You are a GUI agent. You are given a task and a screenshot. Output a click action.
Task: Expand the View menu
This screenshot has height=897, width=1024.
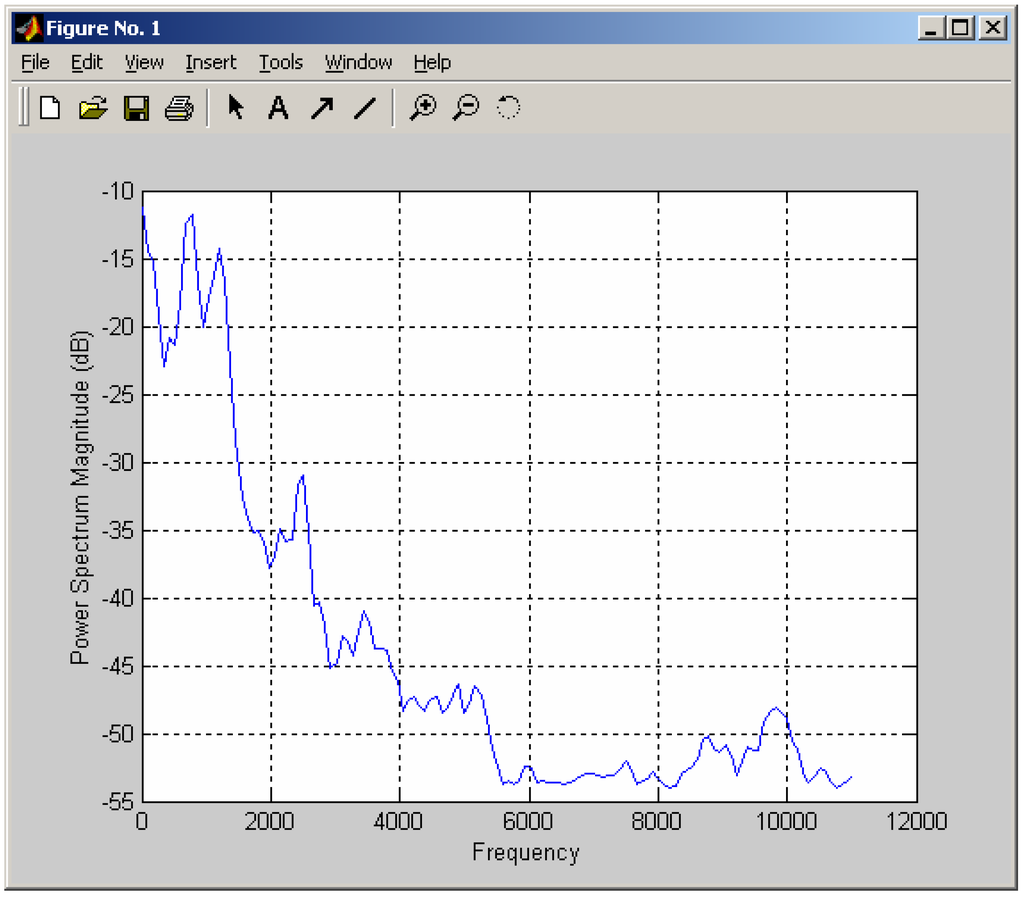(x=143, y=62)
